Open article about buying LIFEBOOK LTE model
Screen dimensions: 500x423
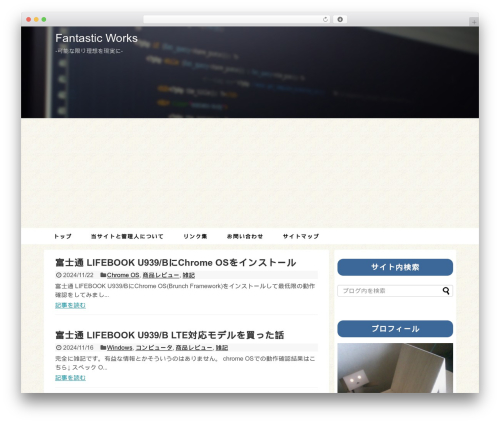(x=169, y=335)
